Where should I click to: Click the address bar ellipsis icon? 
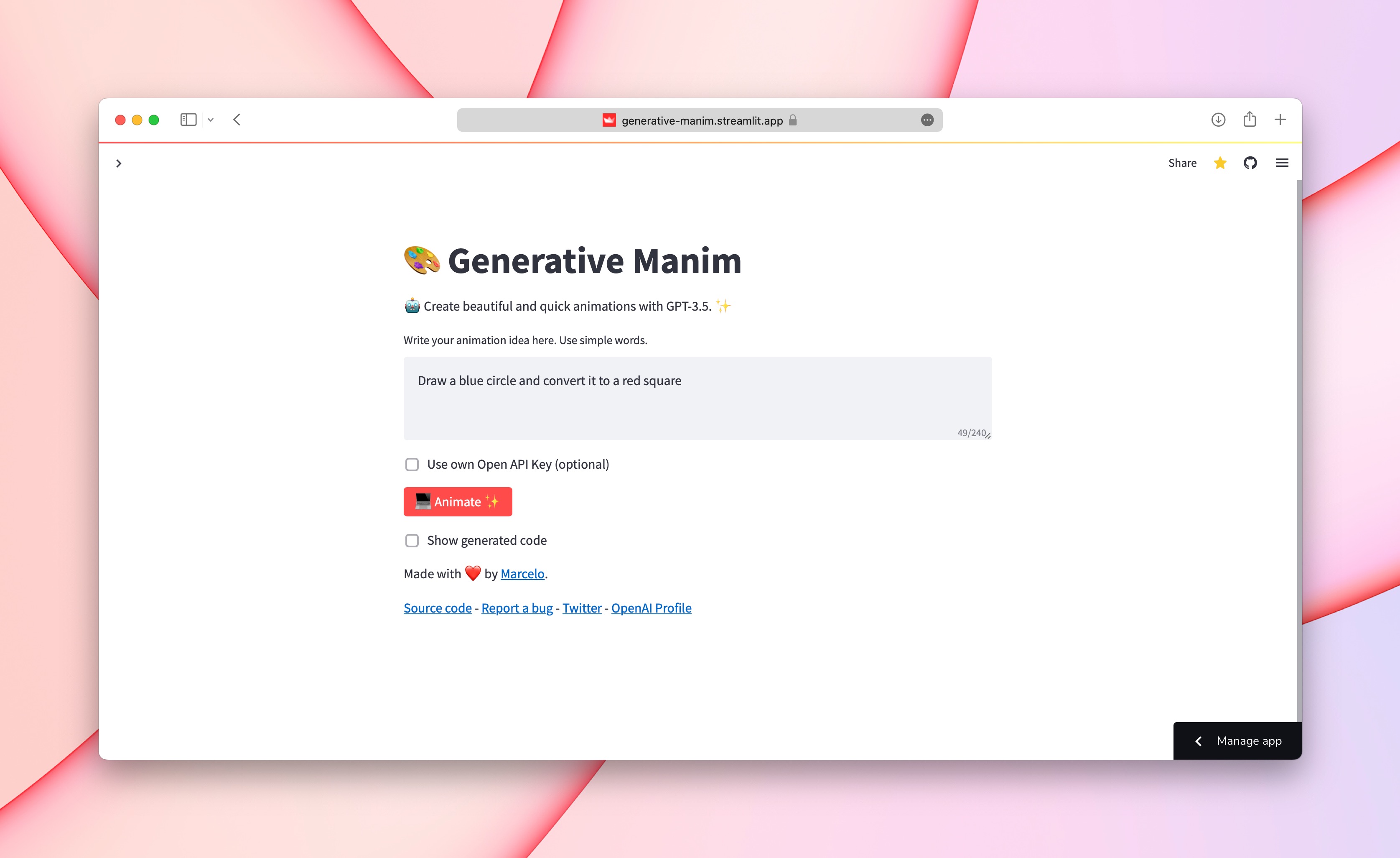click(927, 120)
